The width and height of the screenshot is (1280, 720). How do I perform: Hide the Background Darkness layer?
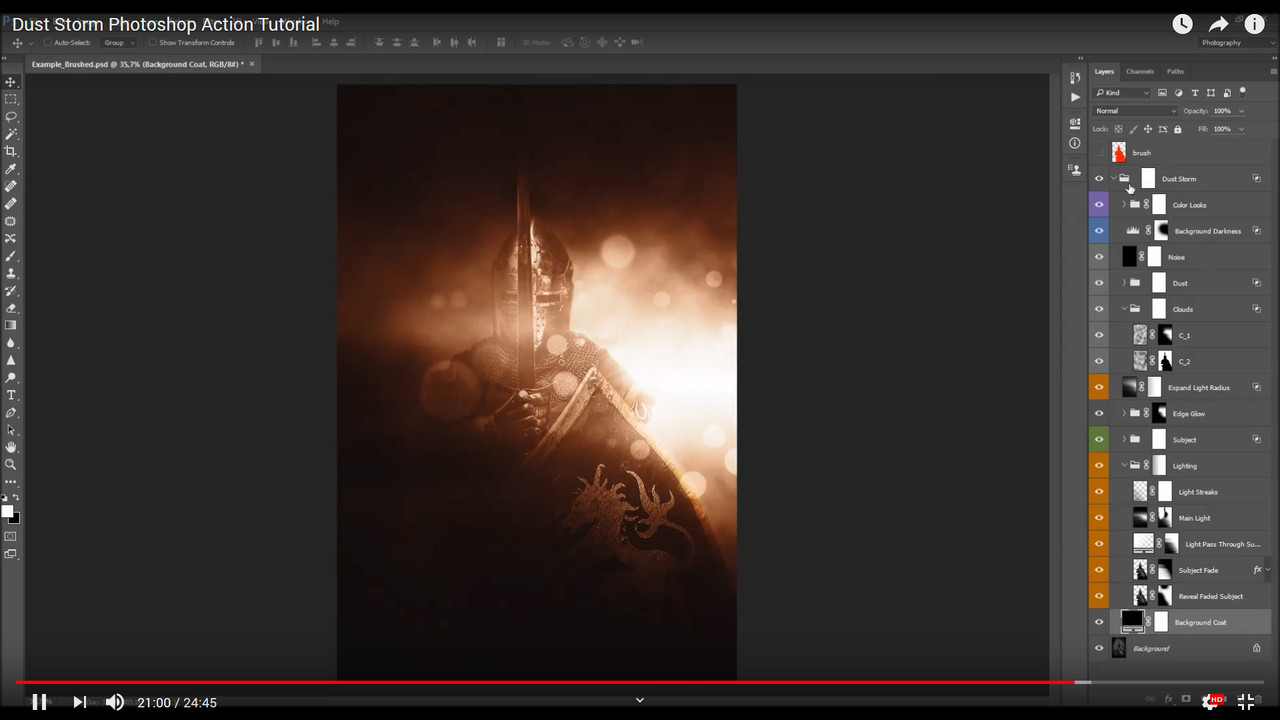[1099, 231]
